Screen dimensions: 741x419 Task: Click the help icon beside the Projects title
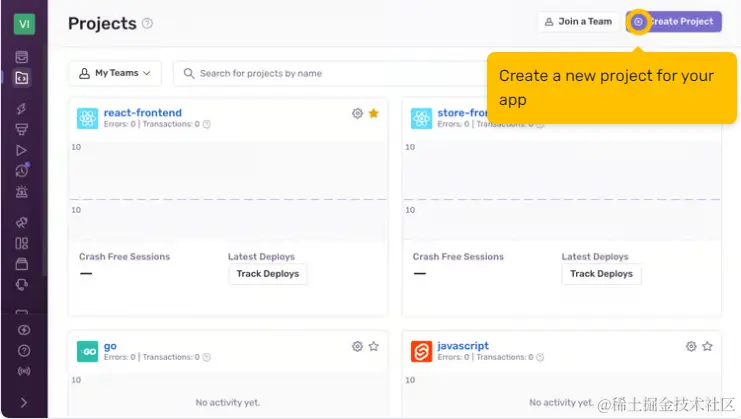147,23
